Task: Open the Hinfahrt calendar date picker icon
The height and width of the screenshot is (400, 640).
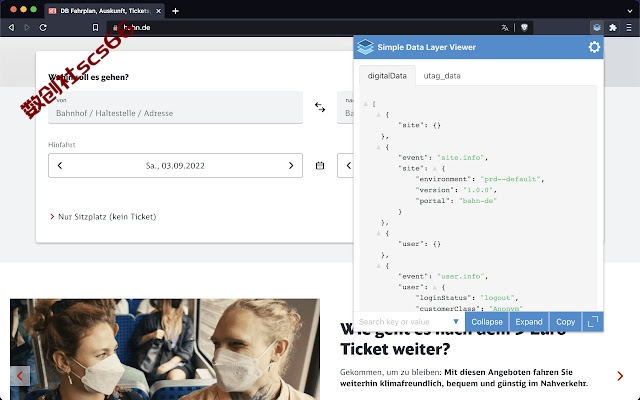Action: coord(320,165)
